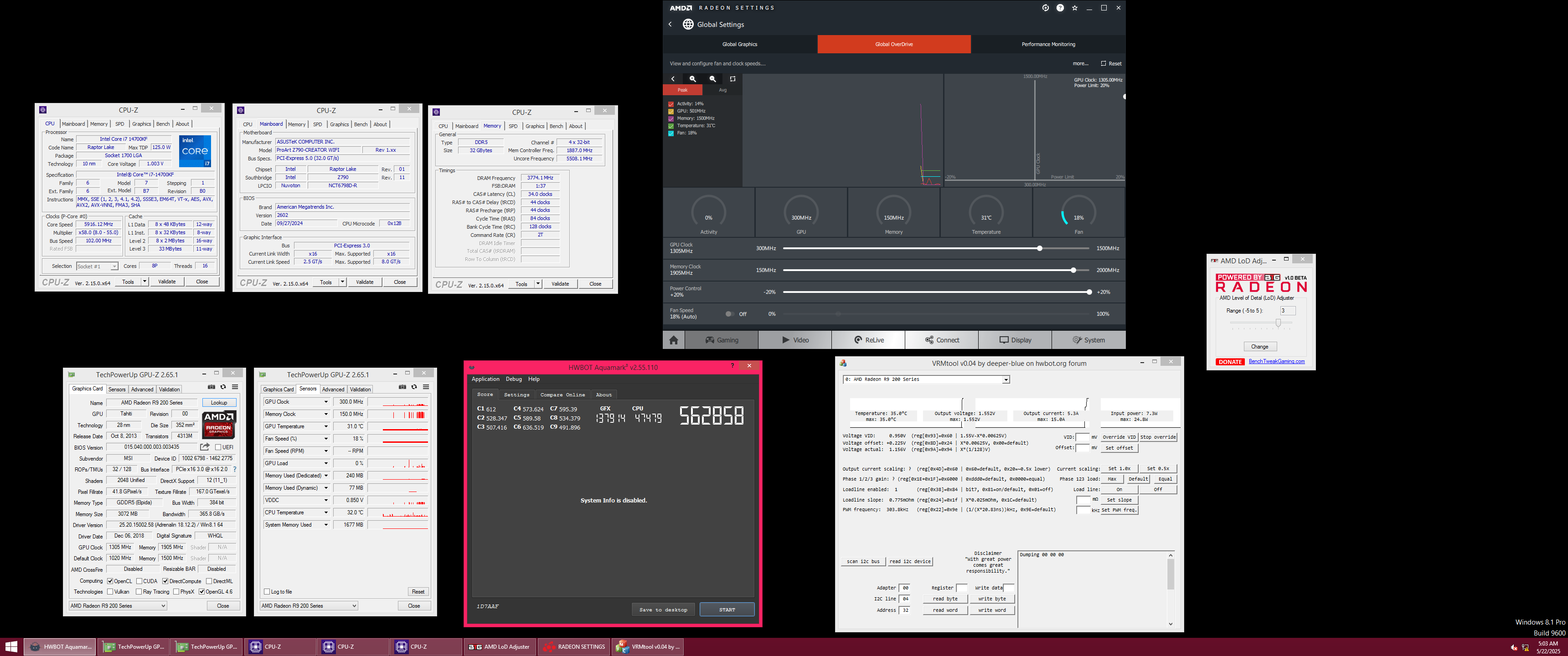Open hamburger menu in GPU-Z Sensors window

426,387
